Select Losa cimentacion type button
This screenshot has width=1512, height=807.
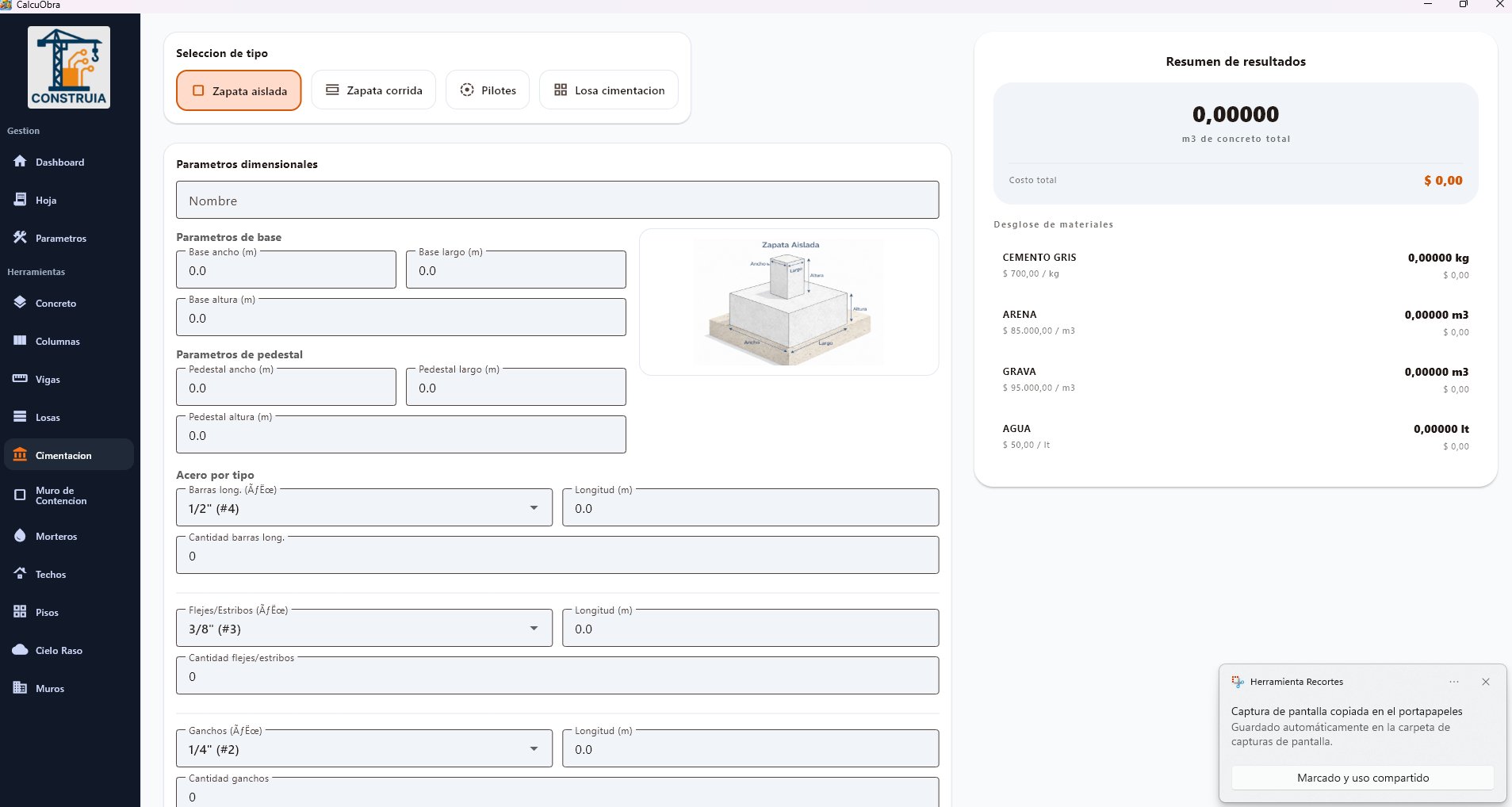point(609,90)
